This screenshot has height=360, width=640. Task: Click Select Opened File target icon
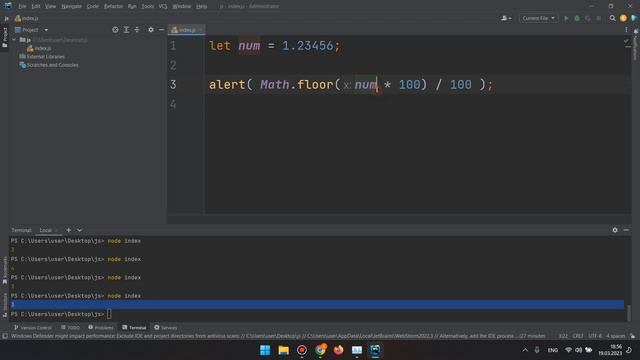click(x=115, y=30)
